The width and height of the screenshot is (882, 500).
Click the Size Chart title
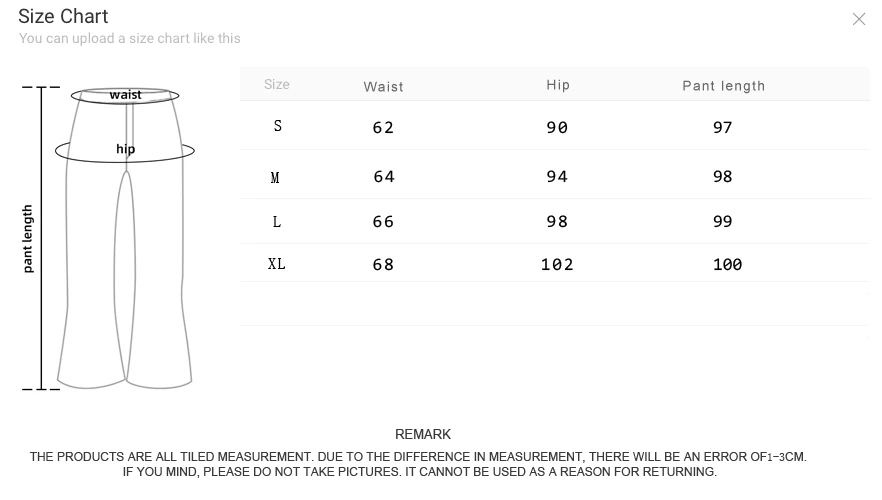tap(63, 16)
